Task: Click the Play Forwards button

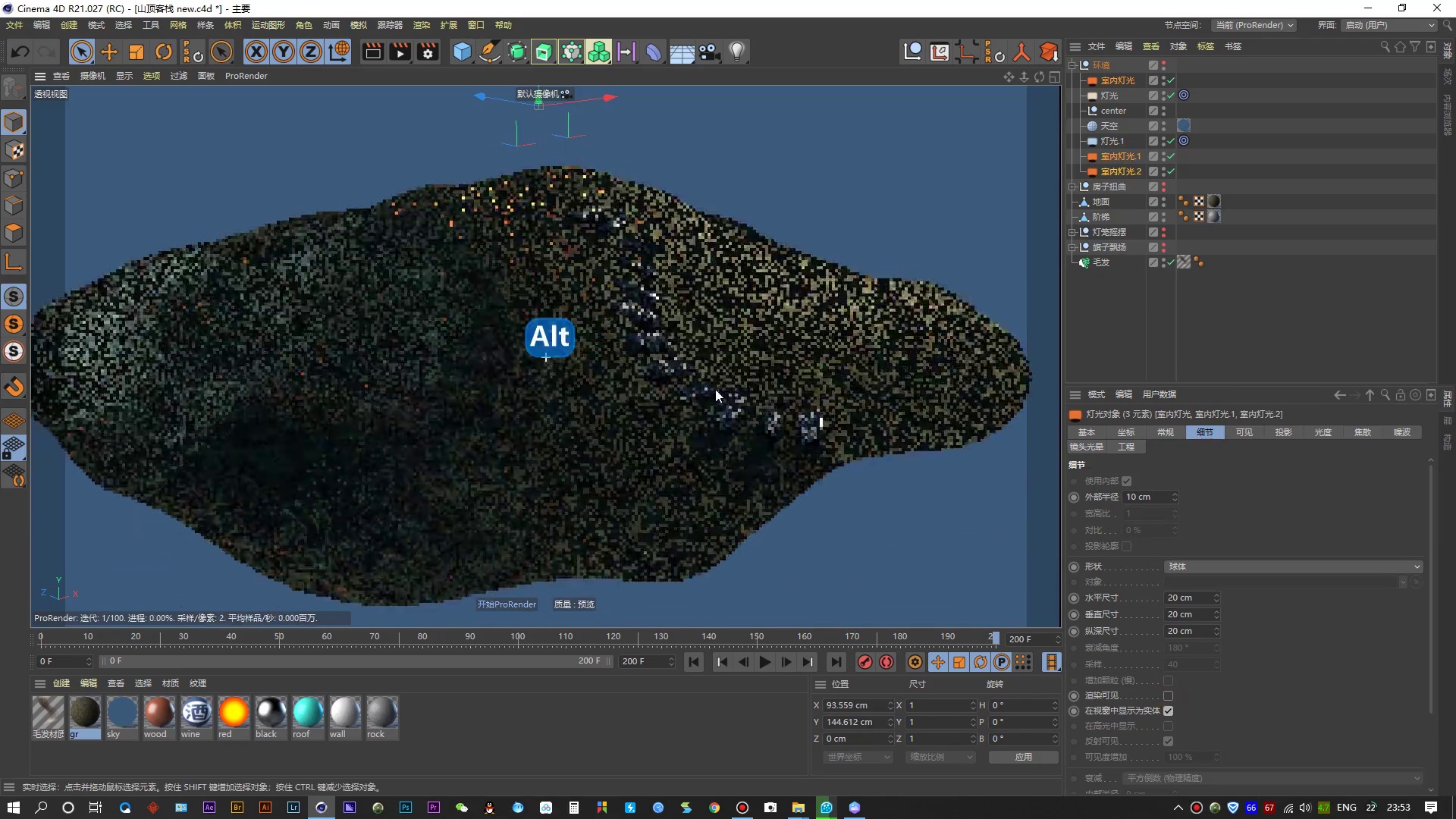Action: click(x=765, y=662)
